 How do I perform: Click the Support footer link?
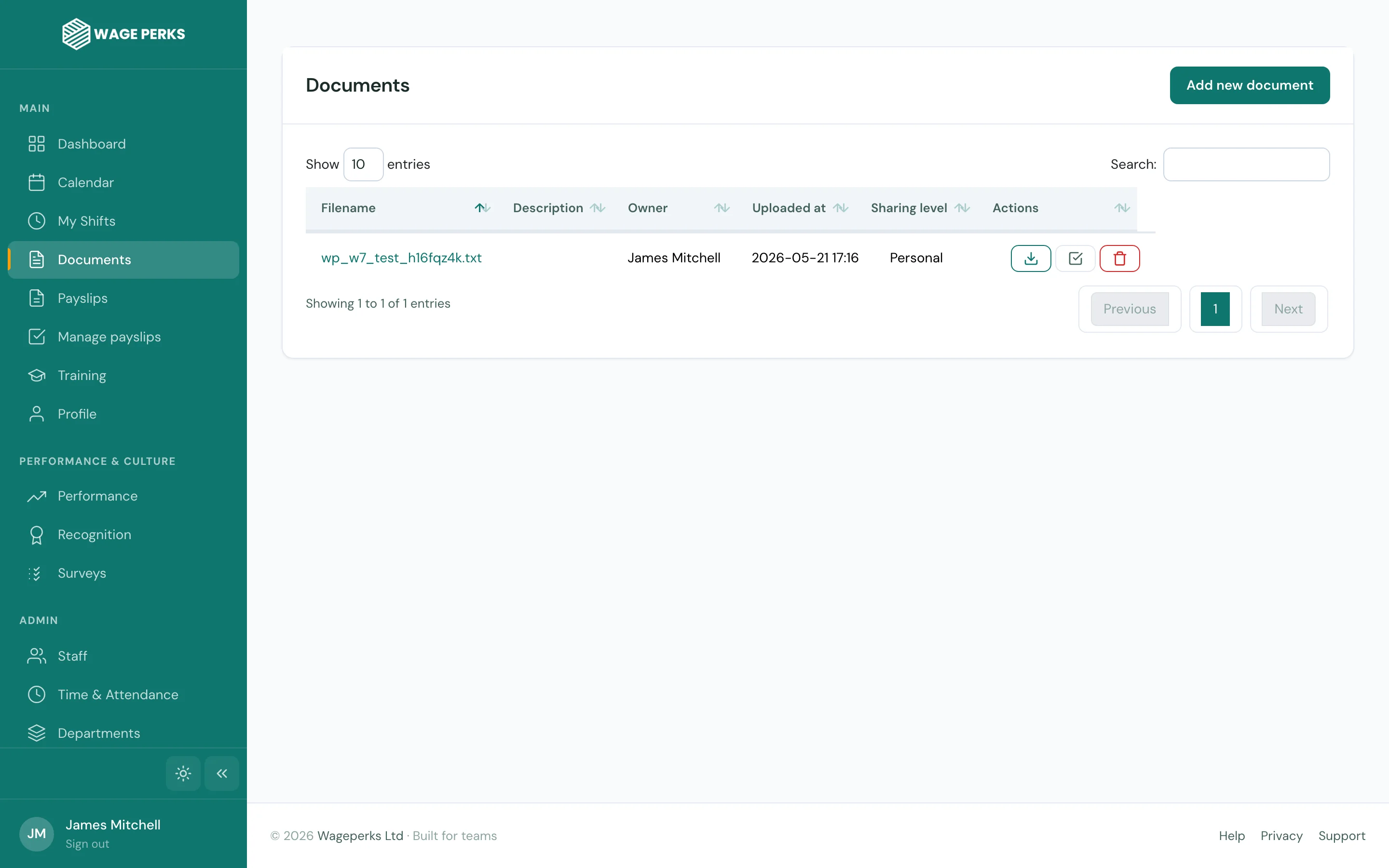pyautogui.click(x=1341, y=835)
